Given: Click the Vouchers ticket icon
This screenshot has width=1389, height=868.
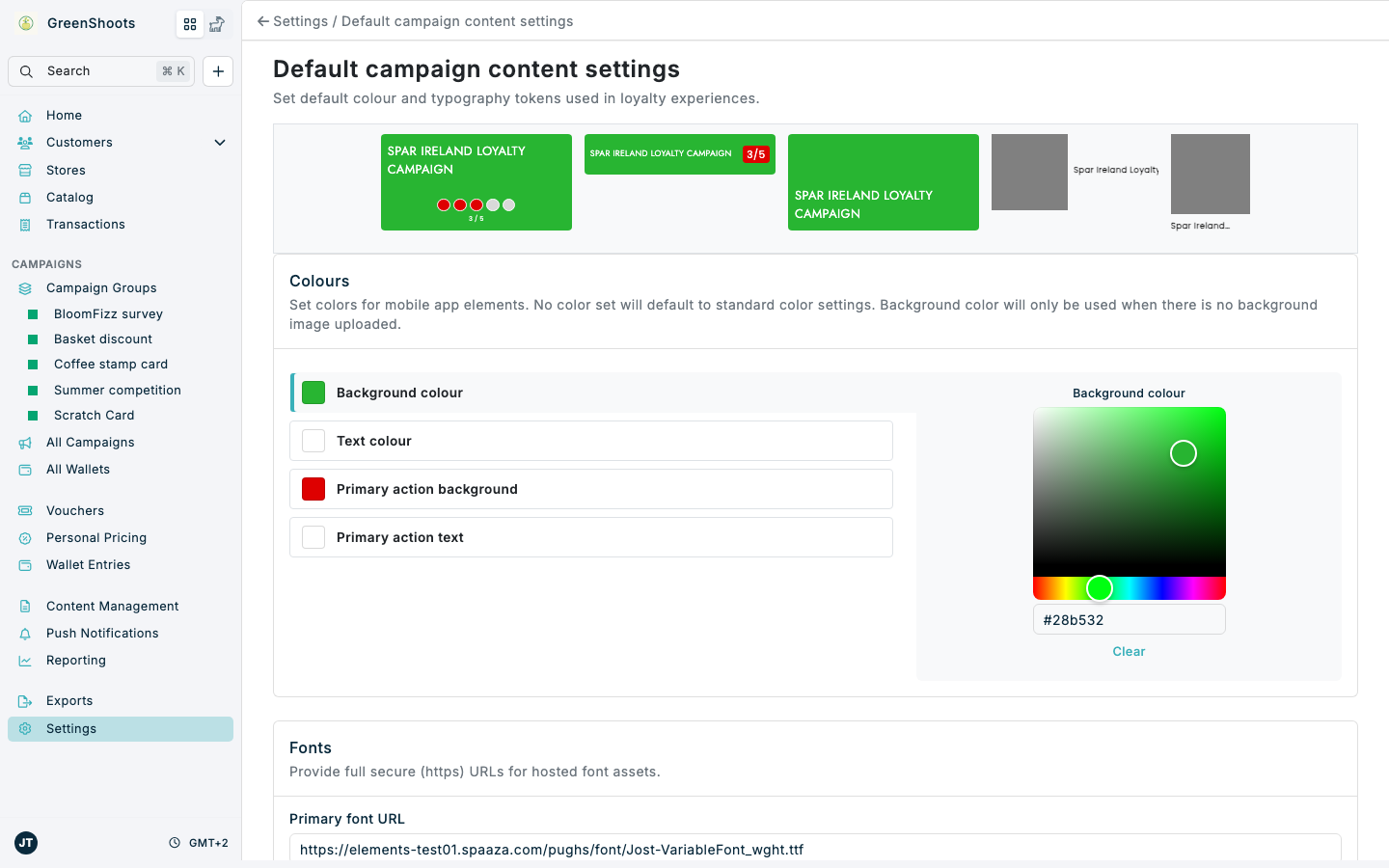Looking at the screenshot, I should click(x=25, y=511).
